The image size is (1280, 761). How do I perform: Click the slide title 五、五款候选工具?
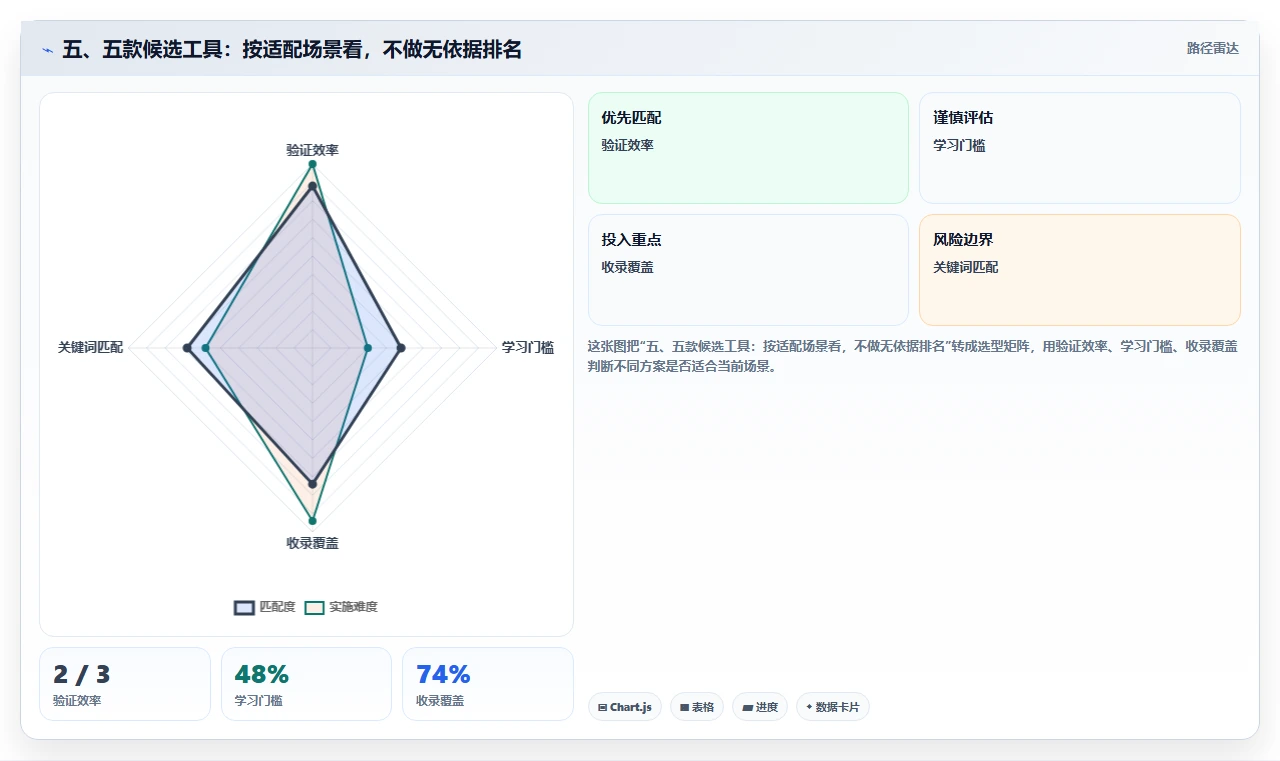[292, 49]
